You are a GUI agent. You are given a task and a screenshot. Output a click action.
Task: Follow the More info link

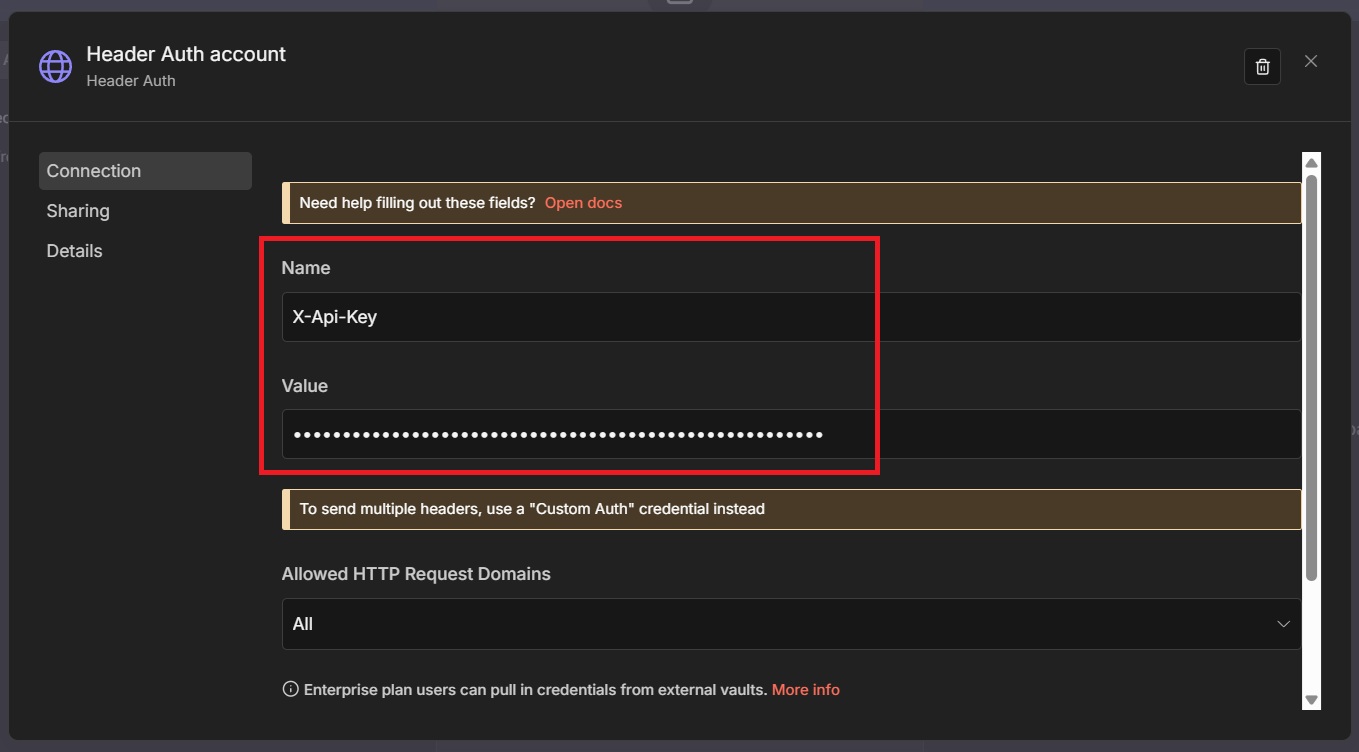tap(805, 690)
